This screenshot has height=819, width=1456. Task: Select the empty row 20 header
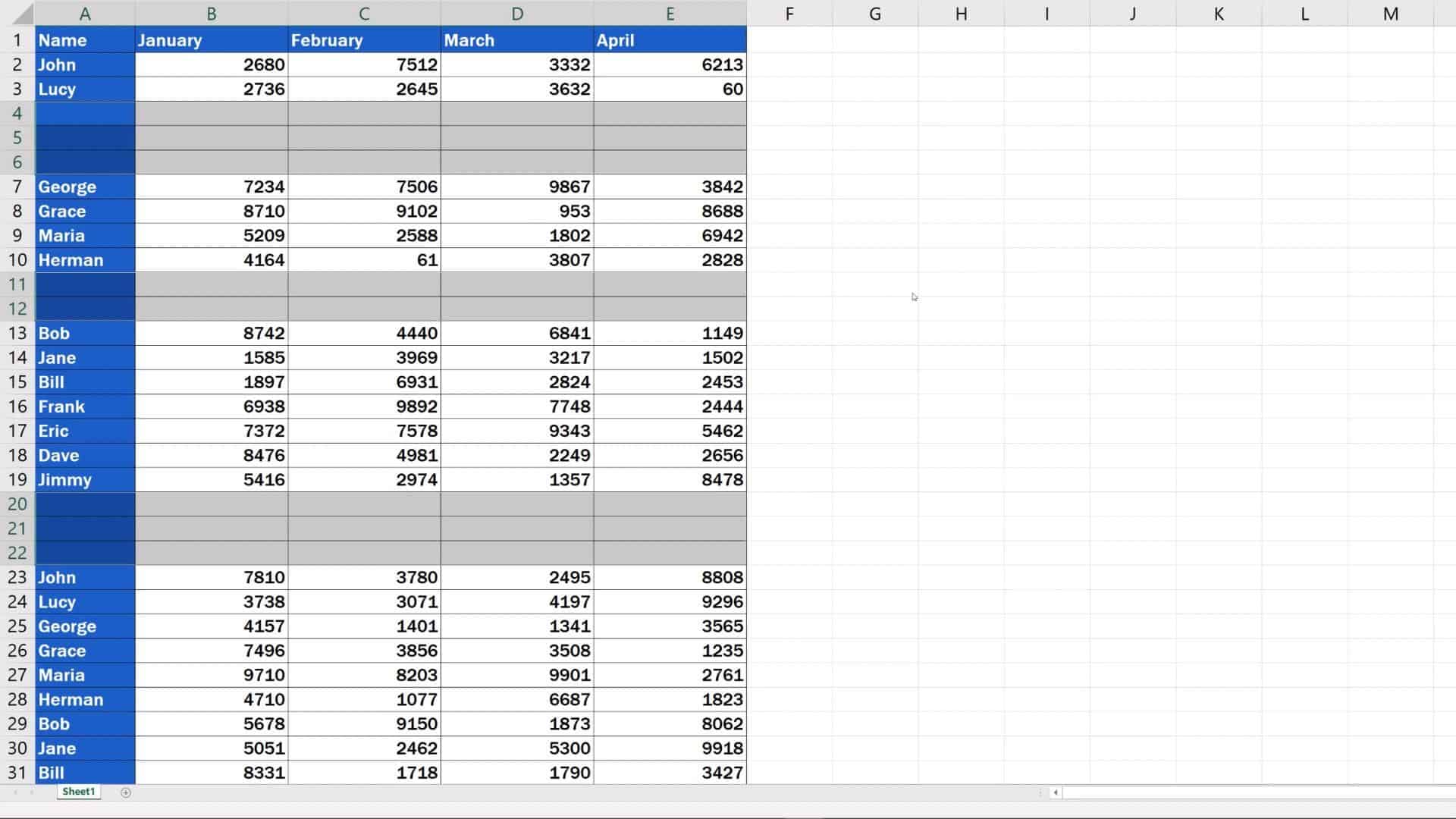click(17, 504)
